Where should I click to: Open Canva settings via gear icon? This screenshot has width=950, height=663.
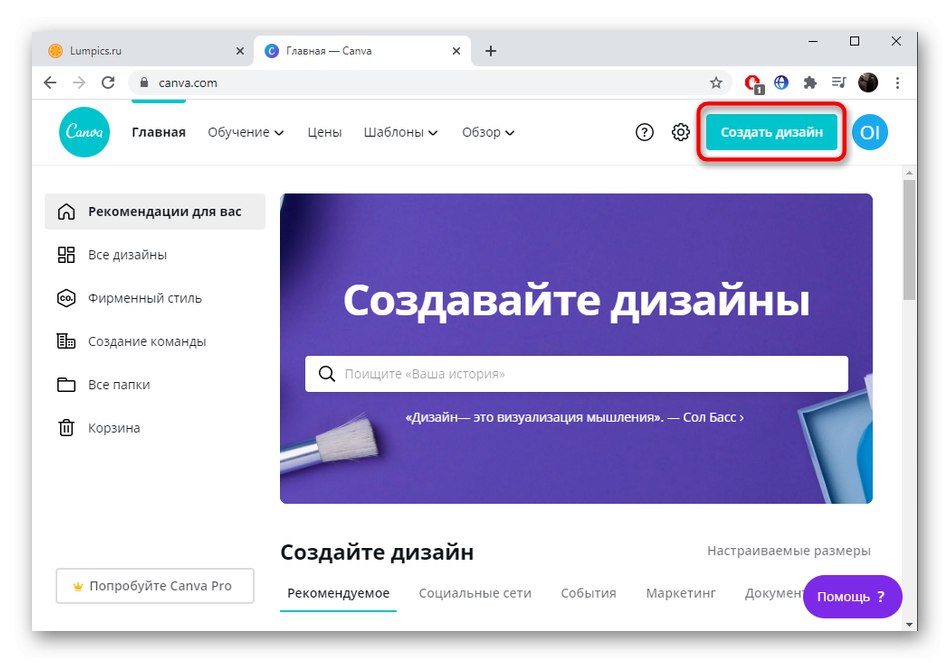[x=681, y=131]
